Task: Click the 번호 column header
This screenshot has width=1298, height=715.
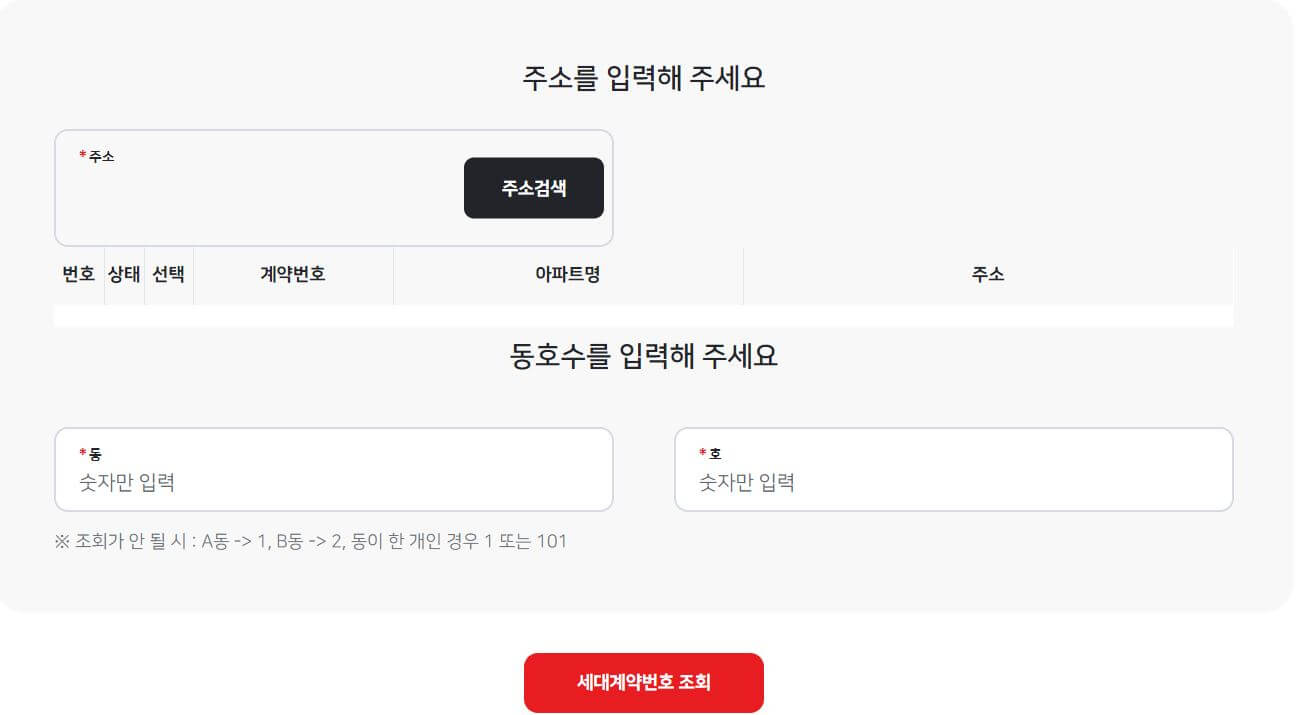Action: point(77,275)
